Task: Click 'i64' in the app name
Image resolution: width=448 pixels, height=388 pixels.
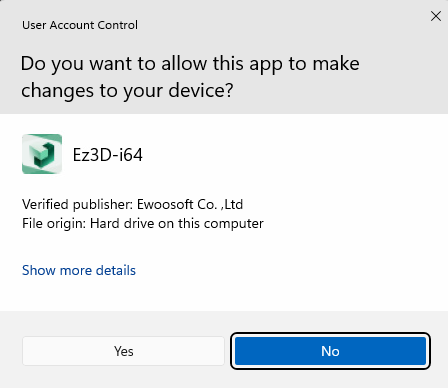Action: point(131,155)
